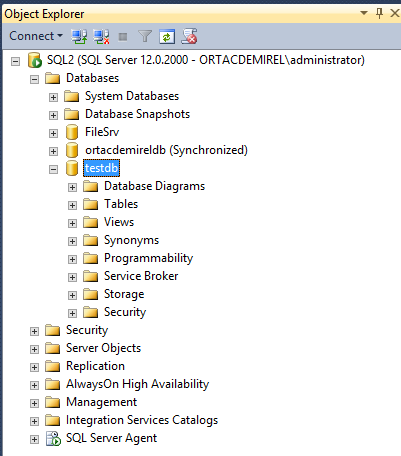Expand the Tables folder

coord(72,205)
